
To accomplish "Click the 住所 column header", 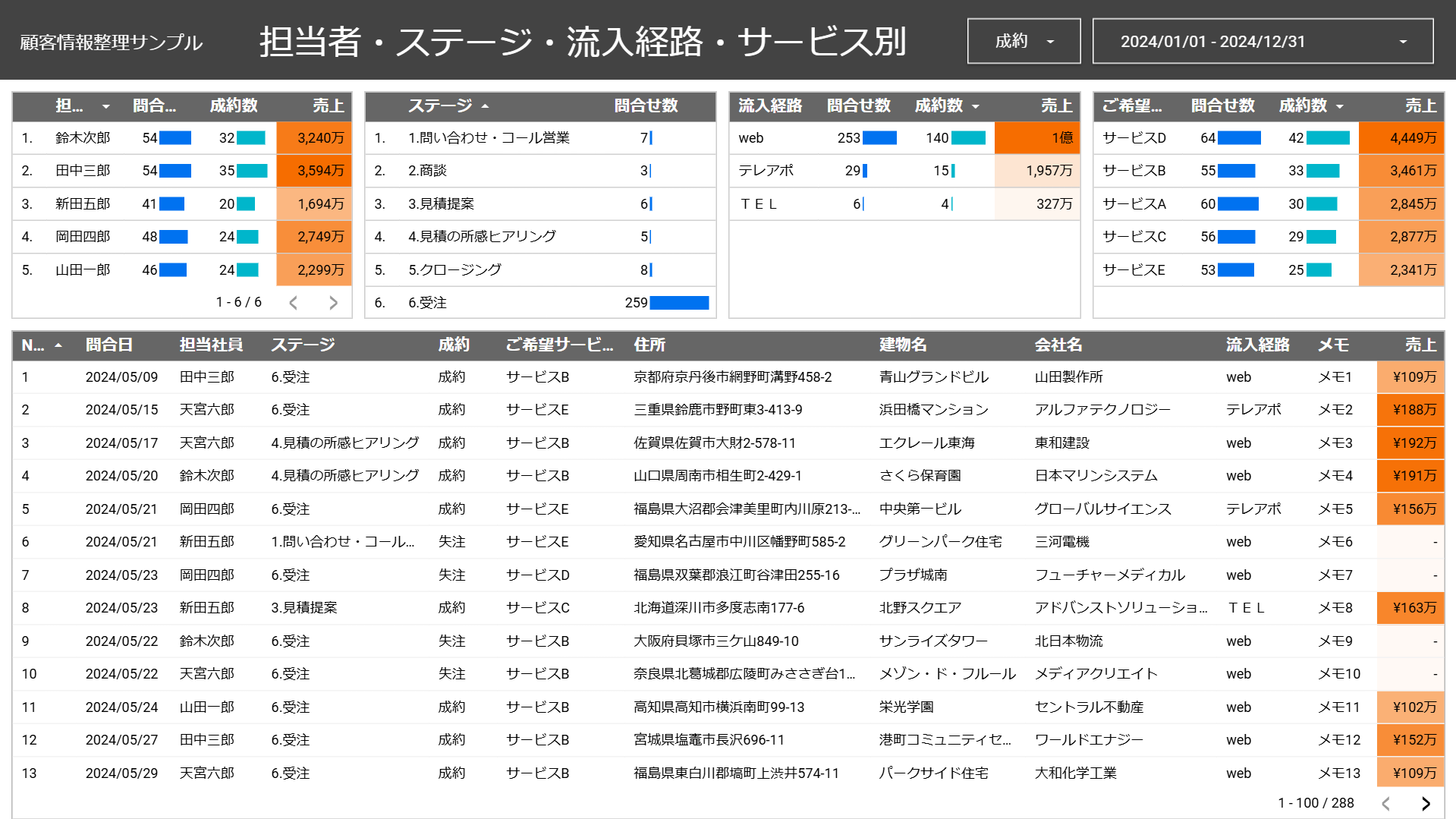I will click(649, 345).
